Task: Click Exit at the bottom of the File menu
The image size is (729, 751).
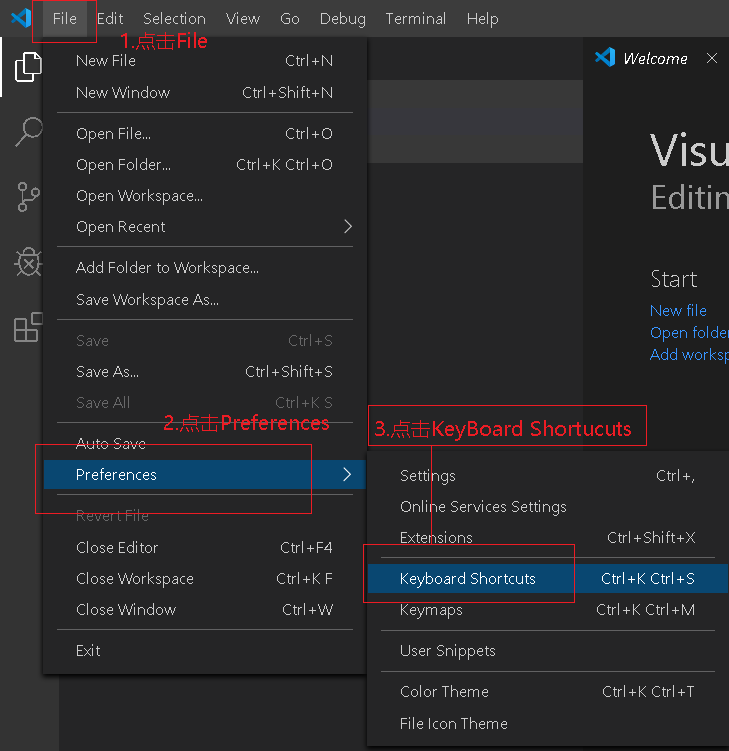Action: (88, 650)
